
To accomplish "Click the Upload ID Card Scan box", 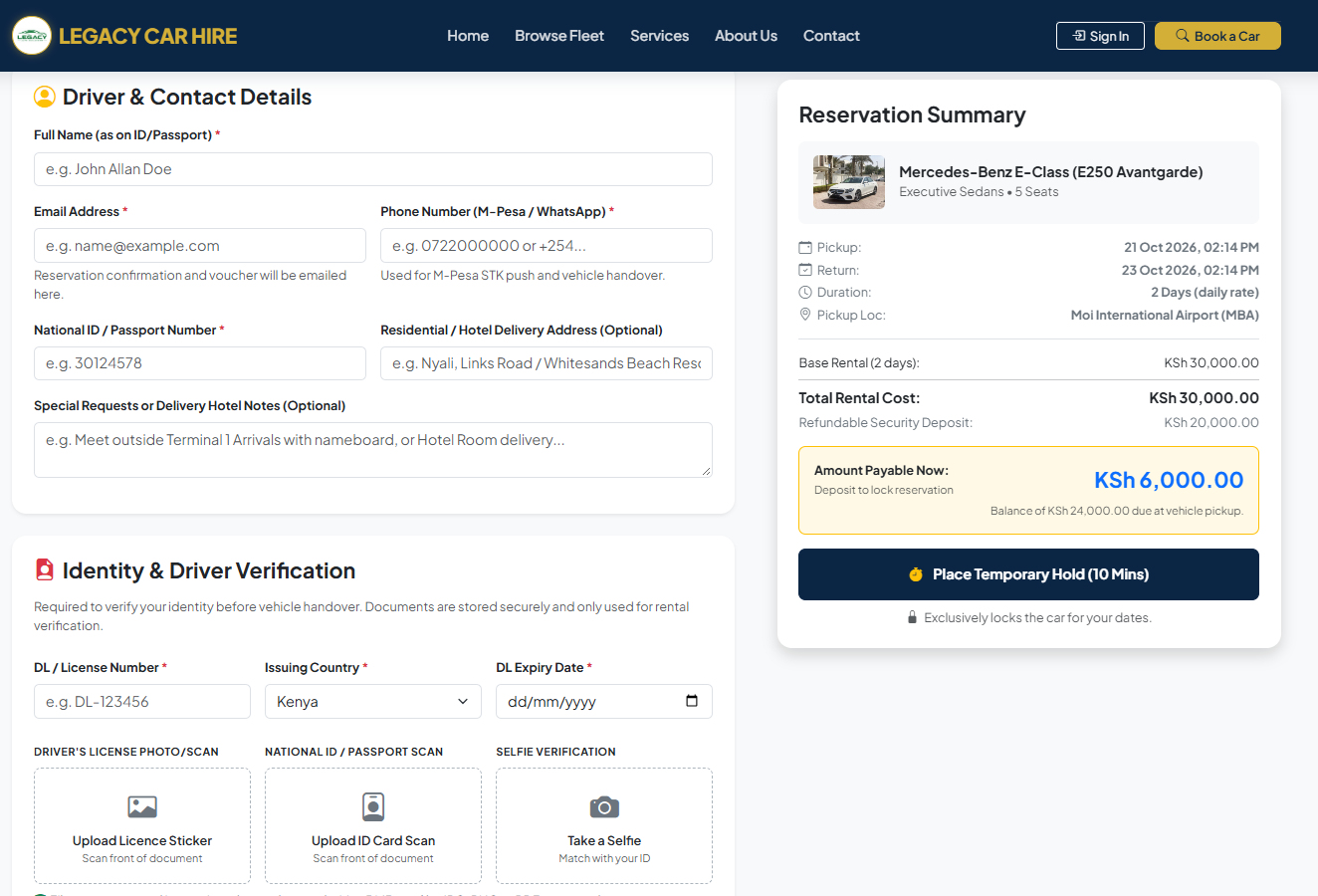I will click(x=373, y=825).
